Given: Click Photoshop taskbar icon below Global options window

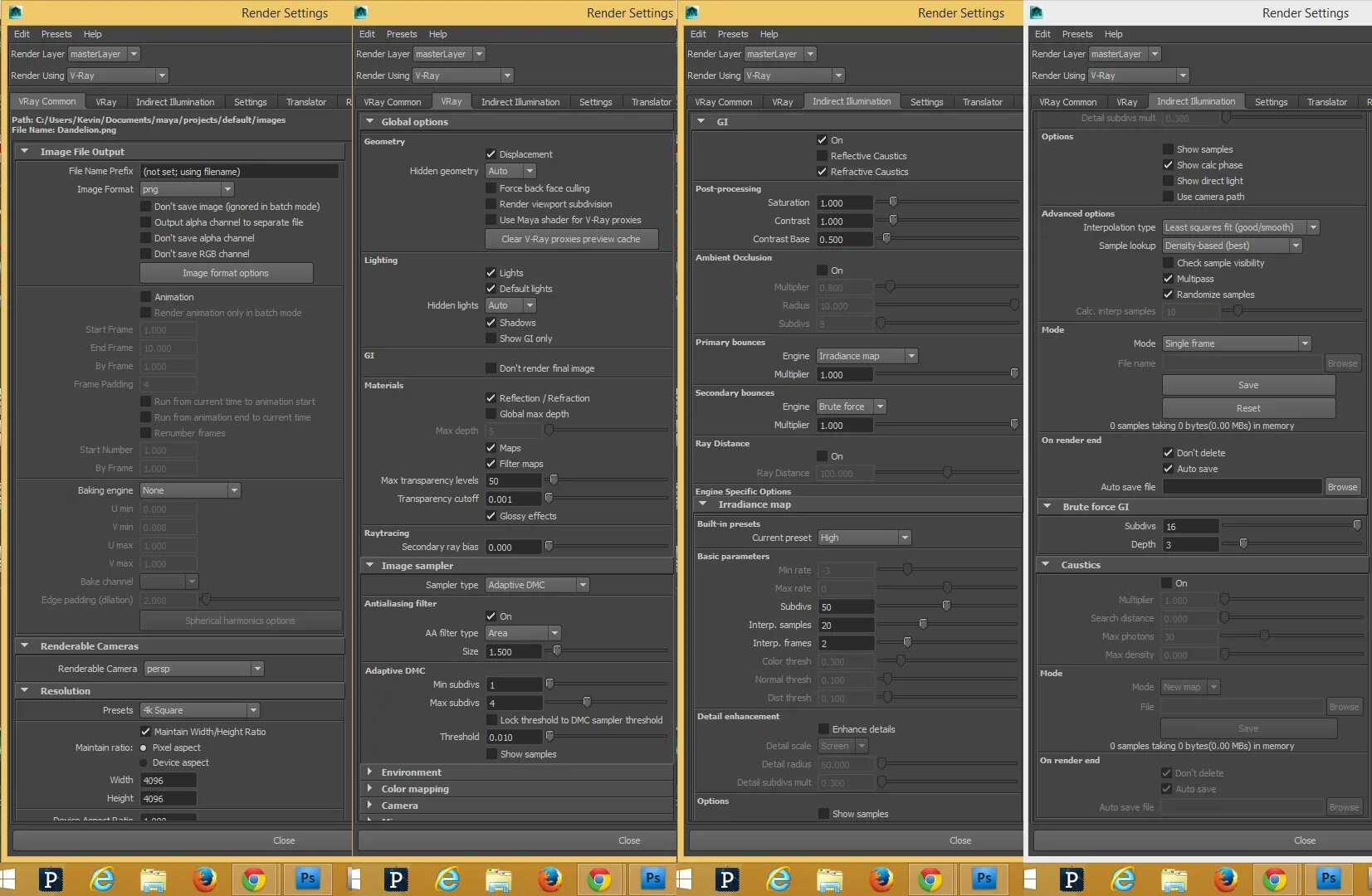Looking at the screenshot, I should 653,879.
